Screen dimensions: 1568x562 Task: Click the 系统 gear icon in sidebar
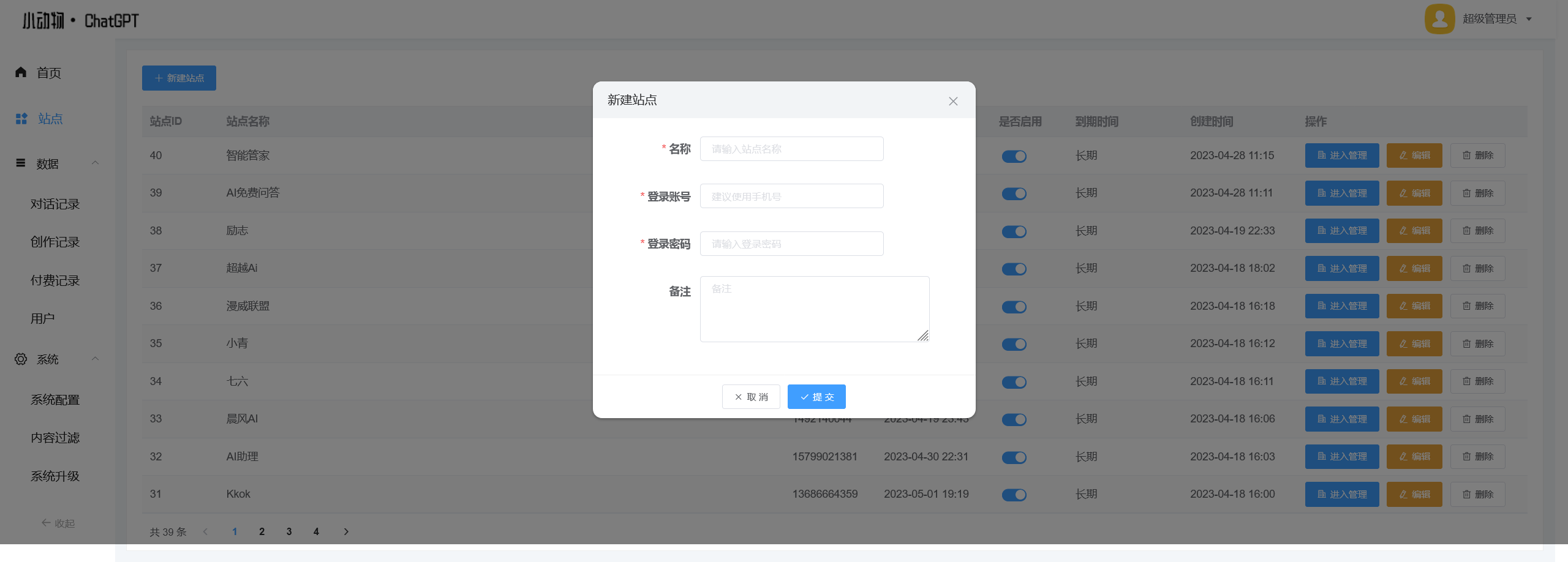tap(20, 359)
